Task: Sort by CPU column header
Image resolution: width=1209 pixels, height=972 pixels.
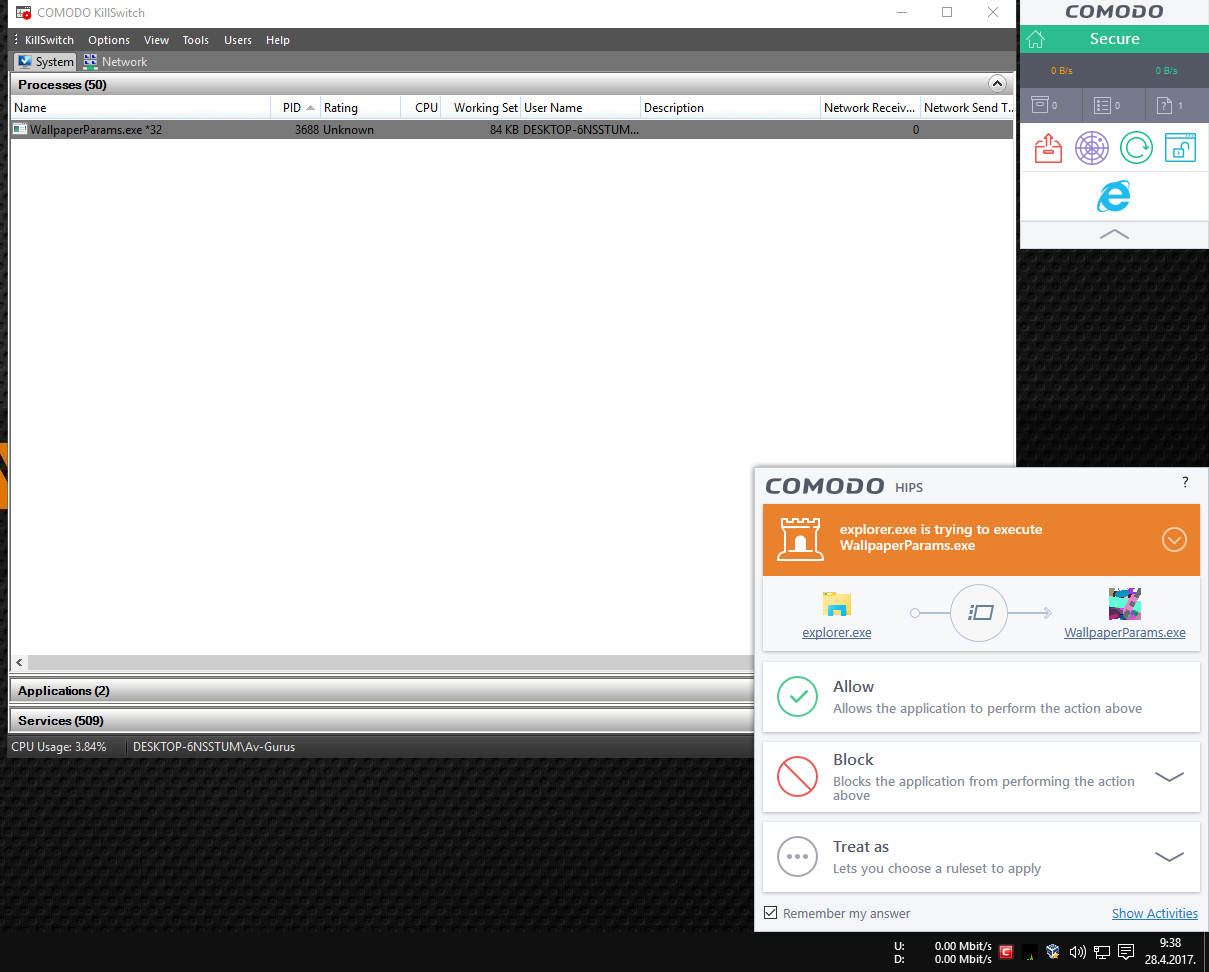Action: pyautogui.click(x=421, y=107)
